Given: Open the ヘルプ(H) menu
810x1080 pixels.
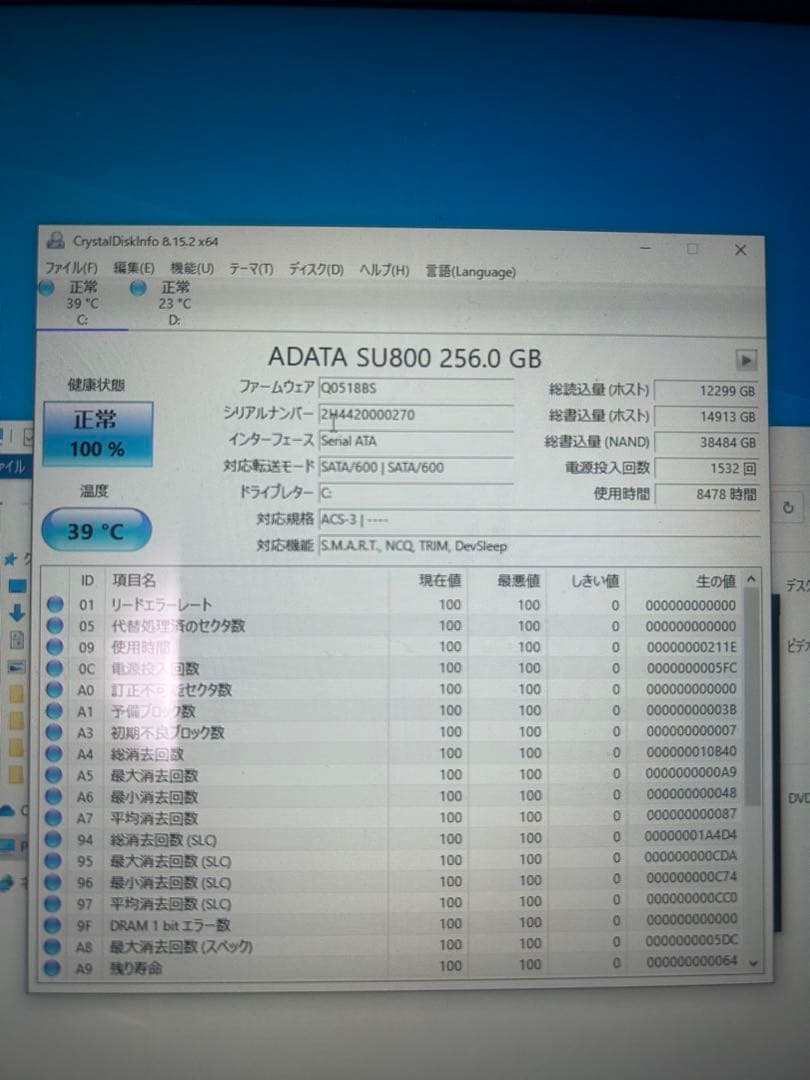Looking at the screenshot, I should (x=384, y=270).
